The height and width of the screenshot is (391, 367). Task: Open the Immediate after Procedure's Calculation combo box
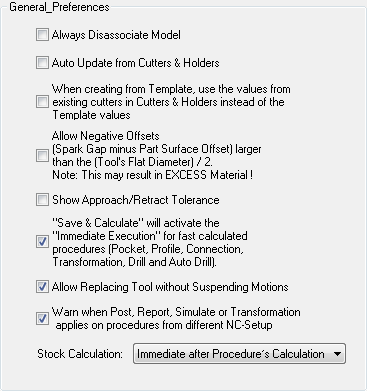coord(239,354)
